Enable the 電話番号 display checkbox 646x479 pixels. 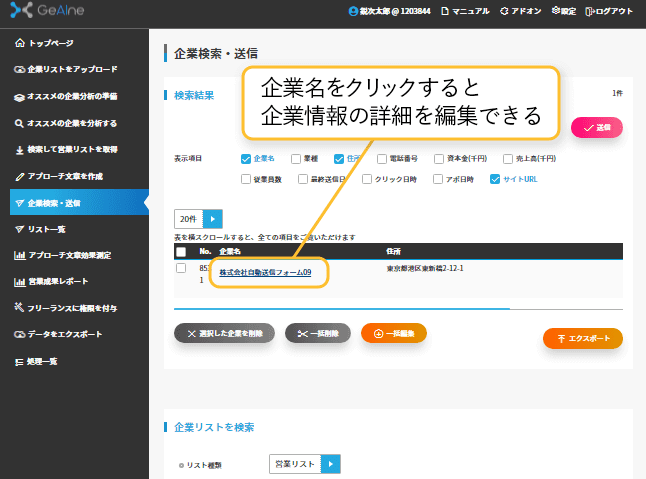[382, 159]
